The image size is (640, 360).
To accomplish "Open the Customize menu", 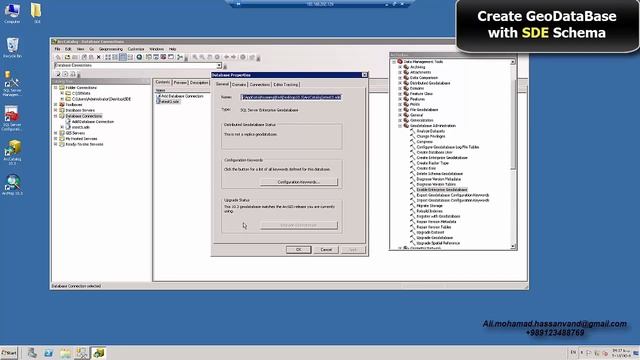I will (136, 49).
